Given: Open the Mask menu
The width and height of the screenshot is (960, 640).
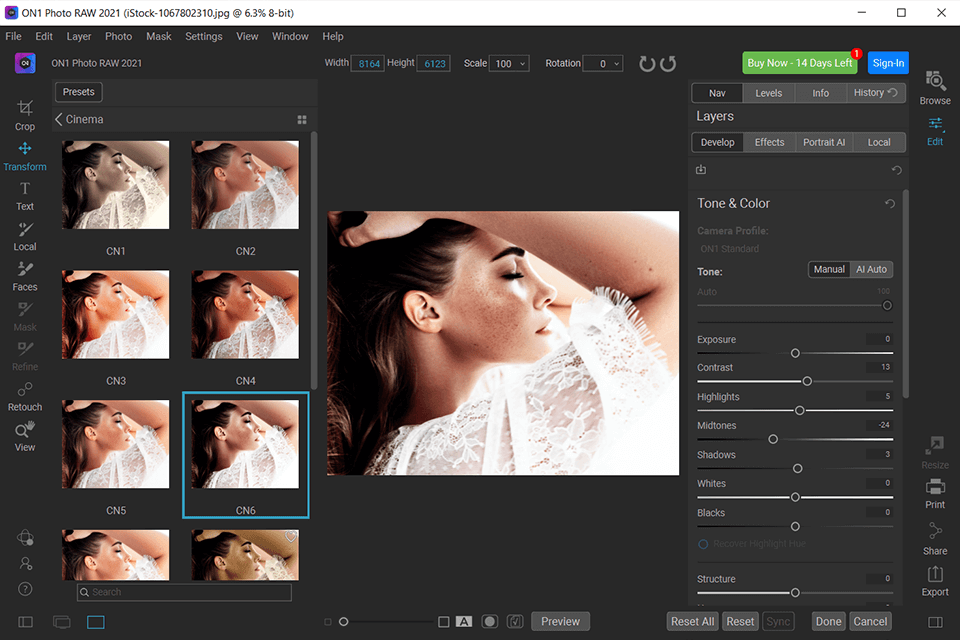Looking at the screenshot, I should point(158,36).
